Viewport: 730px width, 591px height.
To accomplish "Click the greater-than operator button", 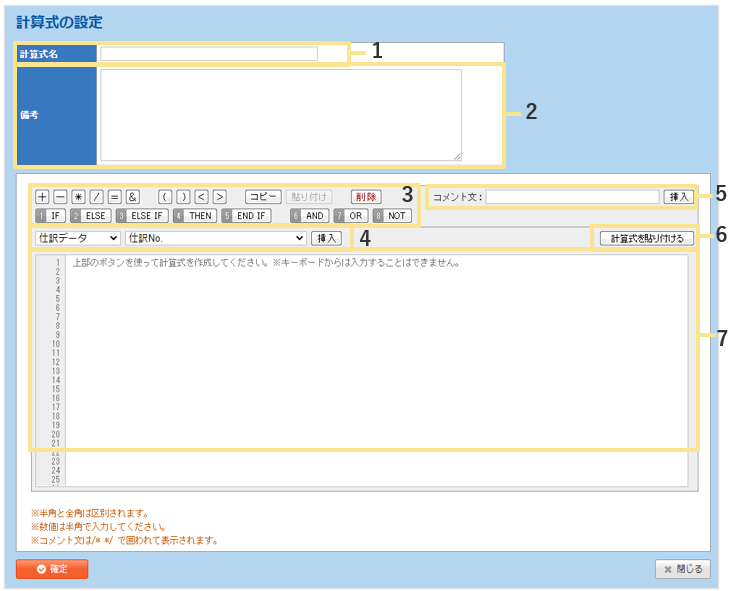I will [219, 197].
